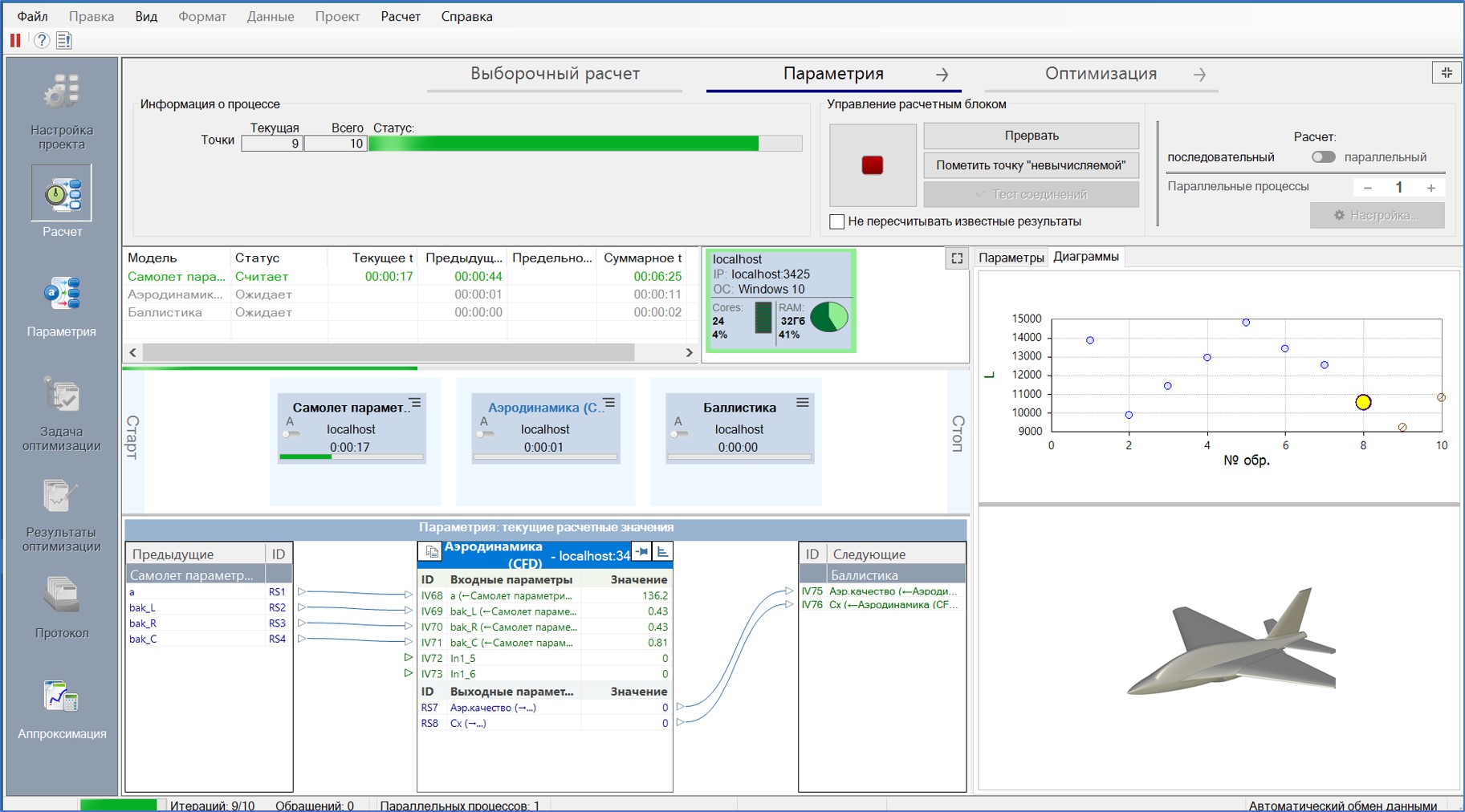Expand the model table to fullscreen

(x=957, y=258)
